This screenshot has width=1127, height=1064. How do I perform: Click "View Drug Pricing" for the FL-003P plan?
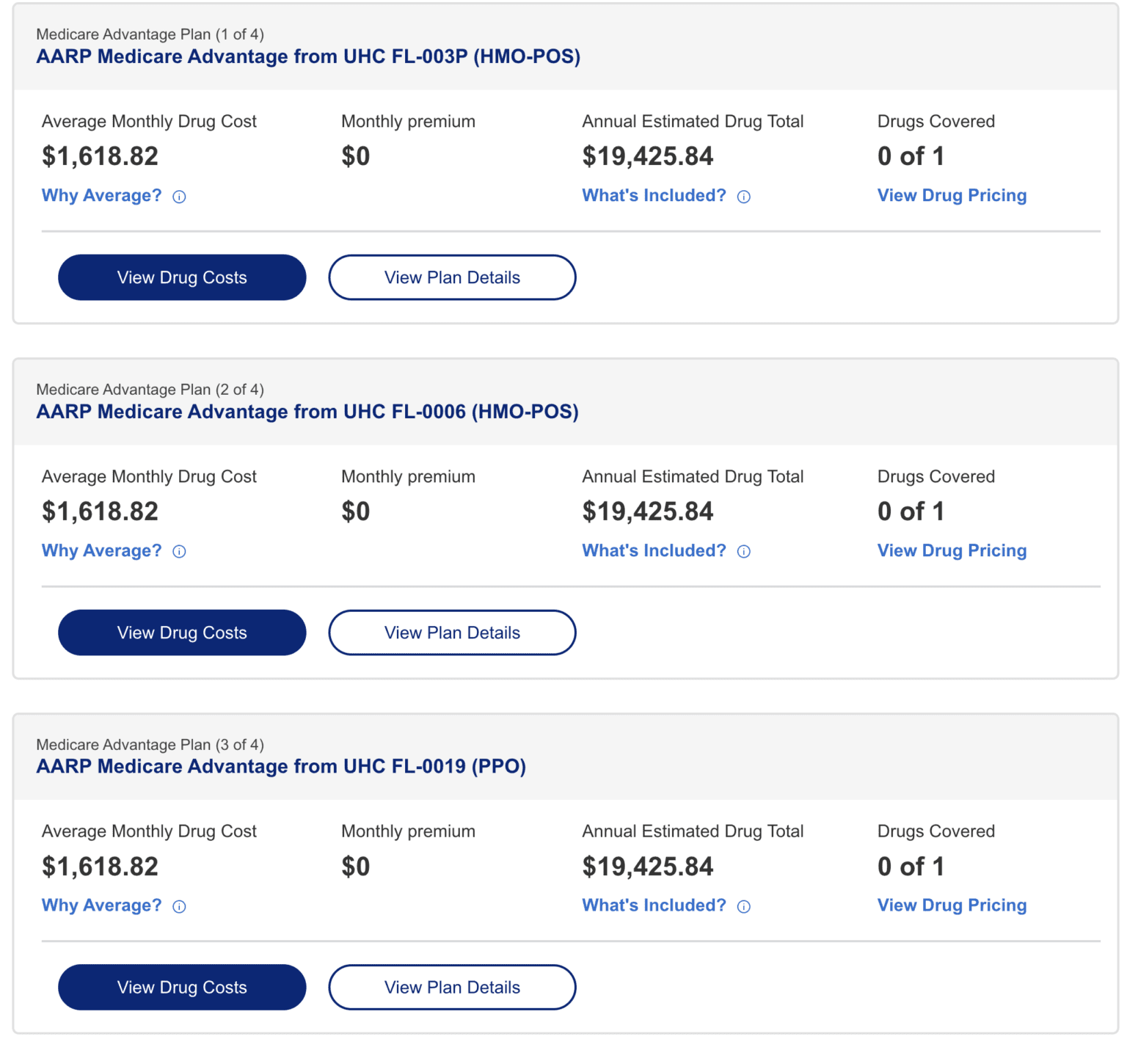point(952,195)
